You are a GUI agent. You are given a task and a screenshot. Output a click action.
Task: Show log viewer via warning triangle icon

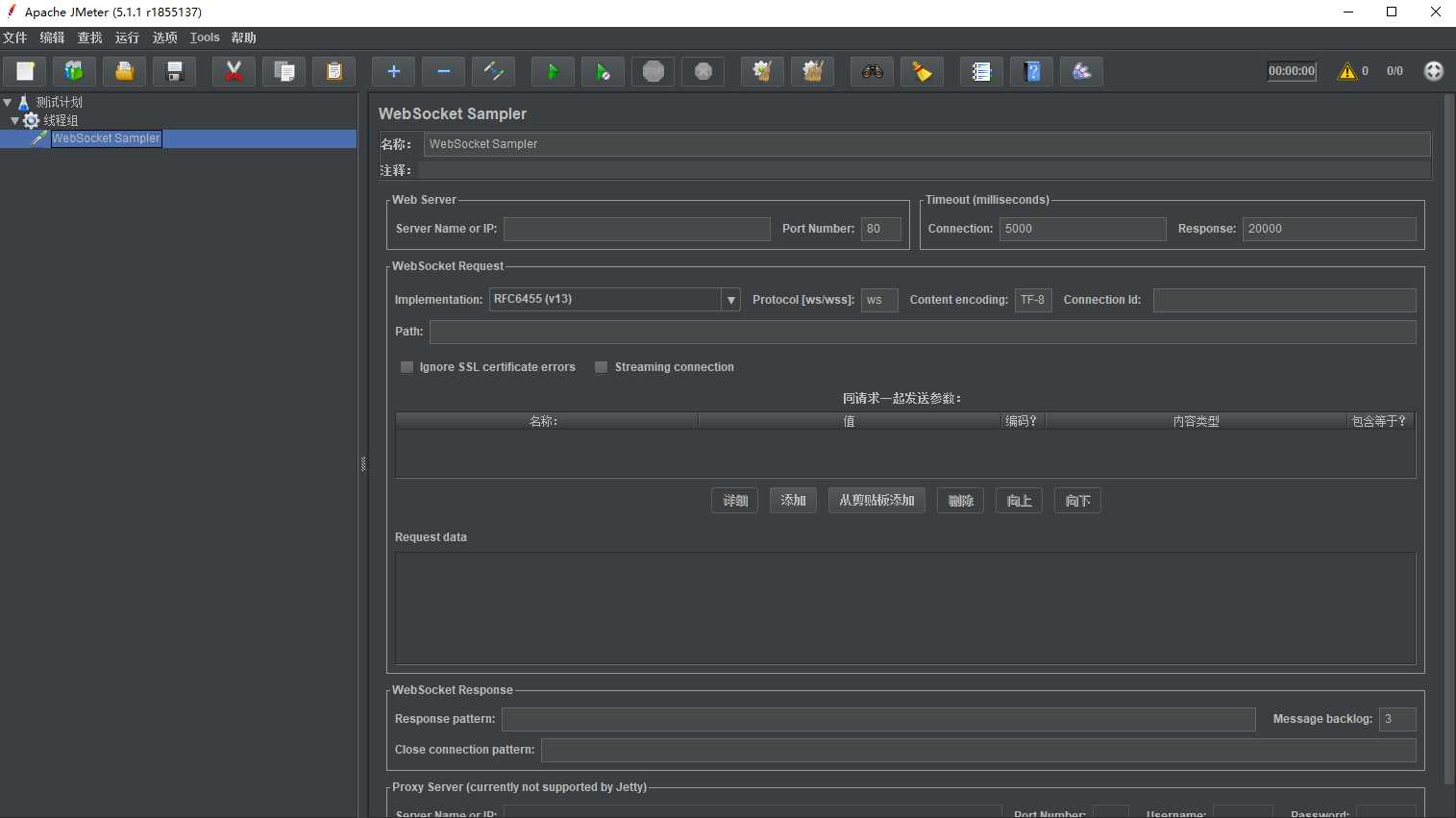pos(1347,71)
